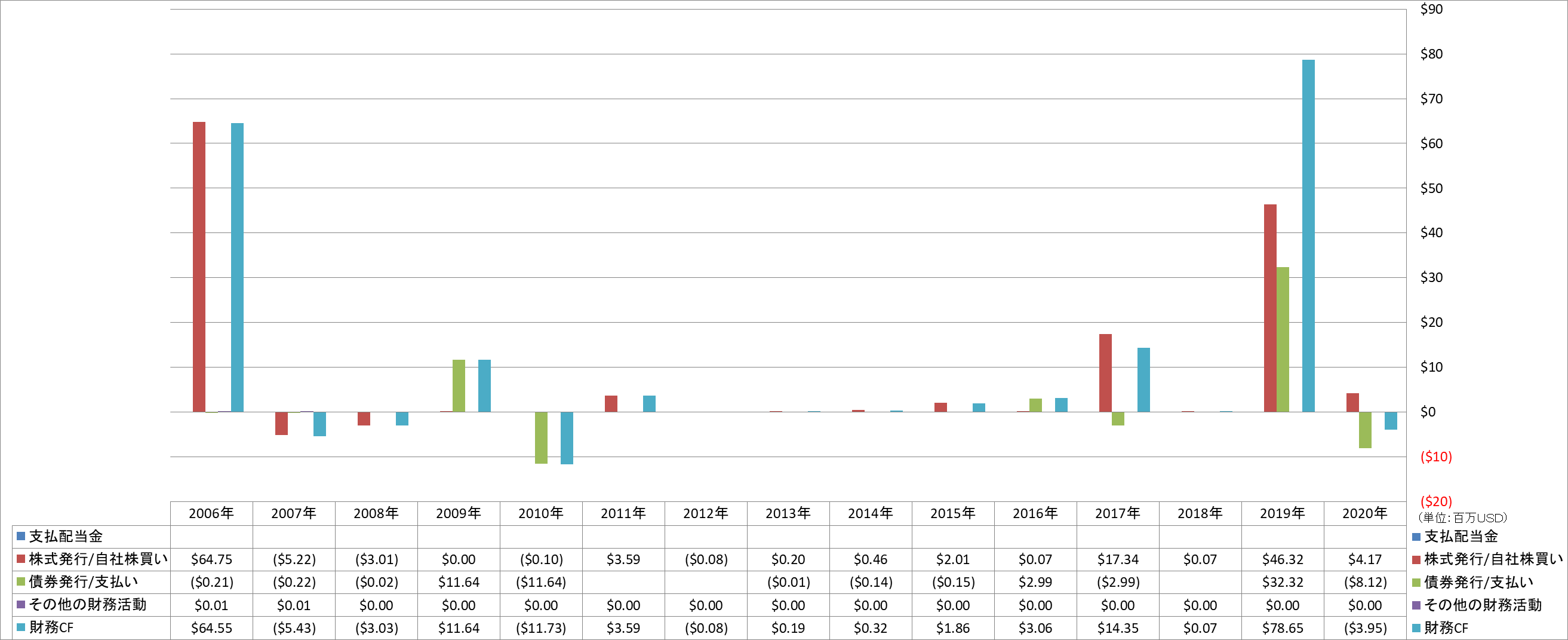This screenshot has width=1568, height=640.
Task: Click the green 2009 bond issuance bar
Action: [x=459, y=385]
